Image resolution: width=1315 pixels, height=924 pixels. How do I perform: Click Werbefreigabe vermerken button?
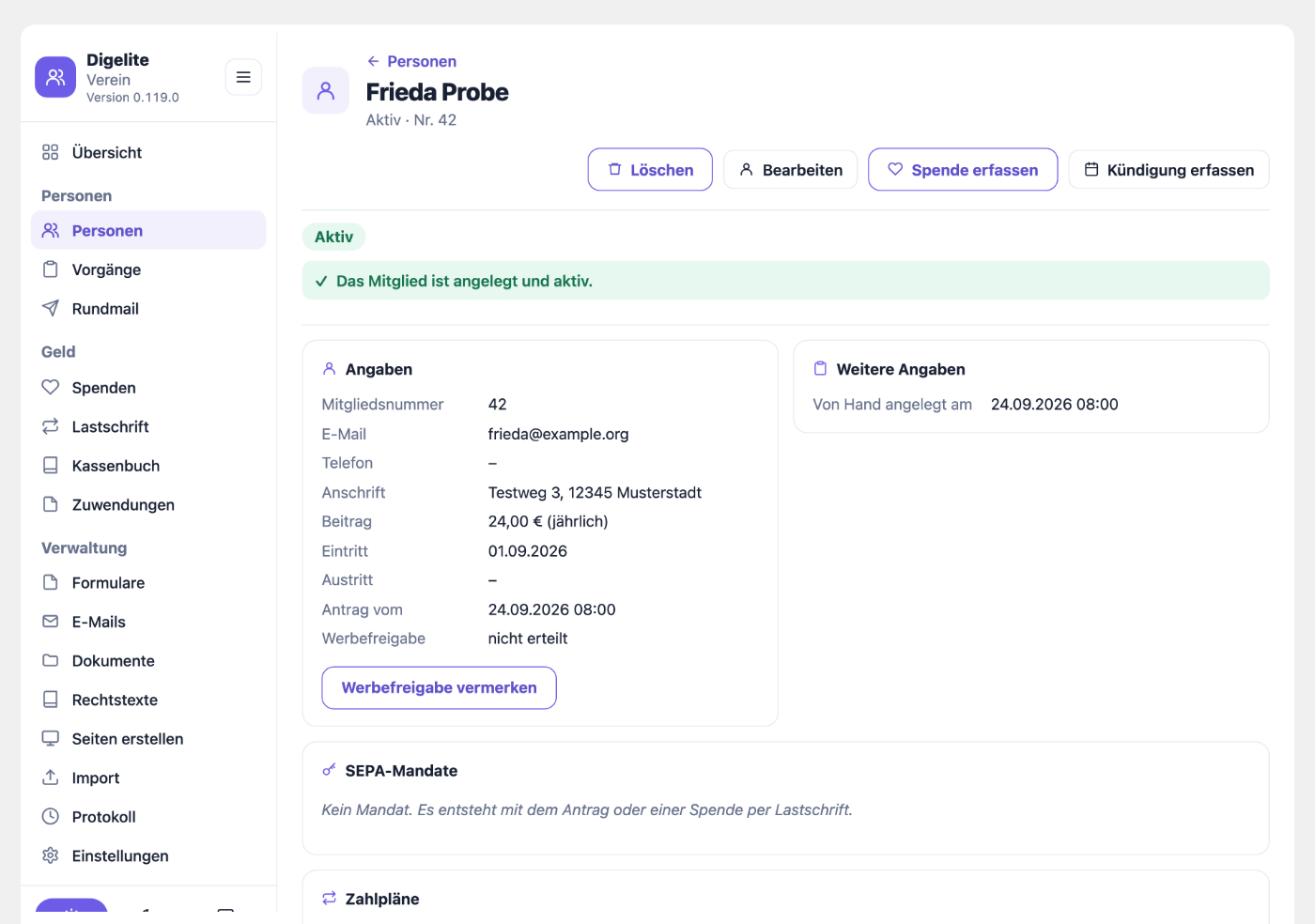coord(439,687)
